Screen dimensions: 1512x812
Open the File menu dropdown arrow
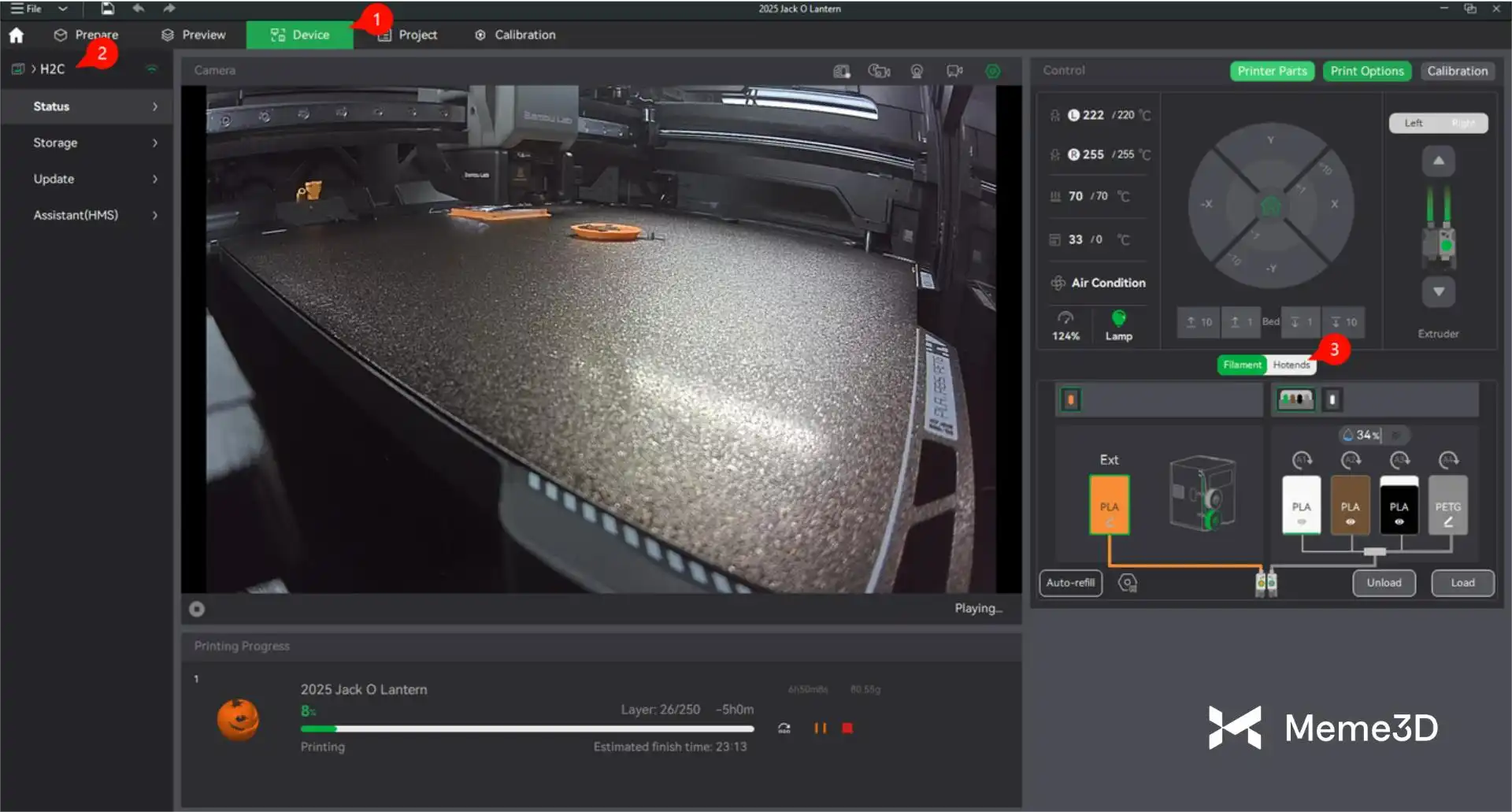point(63,9)
